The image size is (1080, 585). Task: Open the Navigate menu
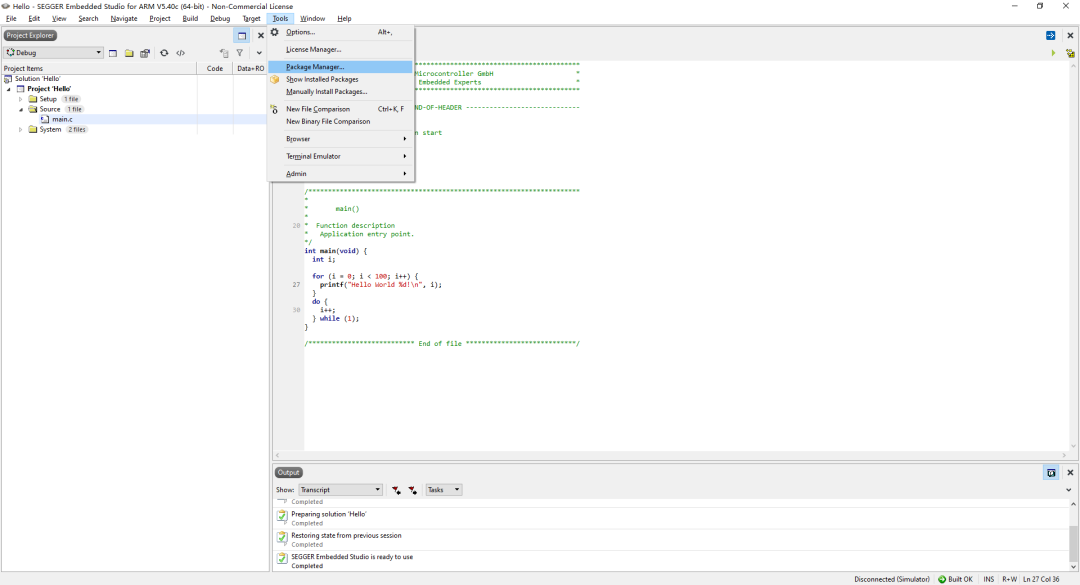point(124,19)
